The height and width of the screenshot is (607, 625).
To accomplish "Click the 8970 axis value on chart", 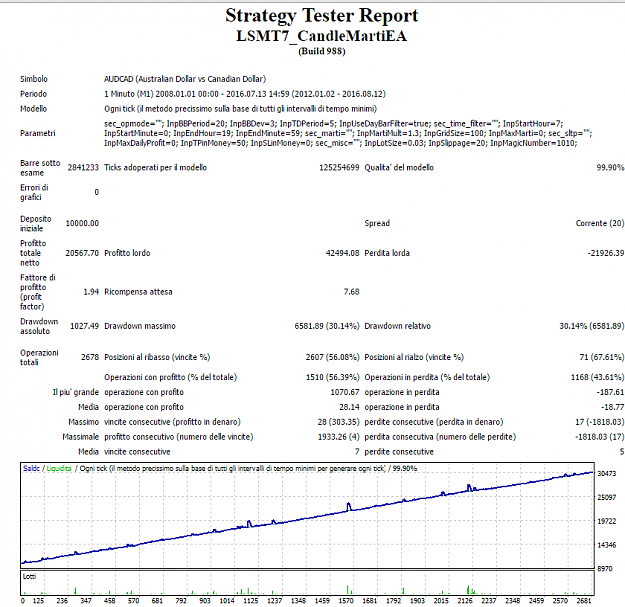I will 605,569.
